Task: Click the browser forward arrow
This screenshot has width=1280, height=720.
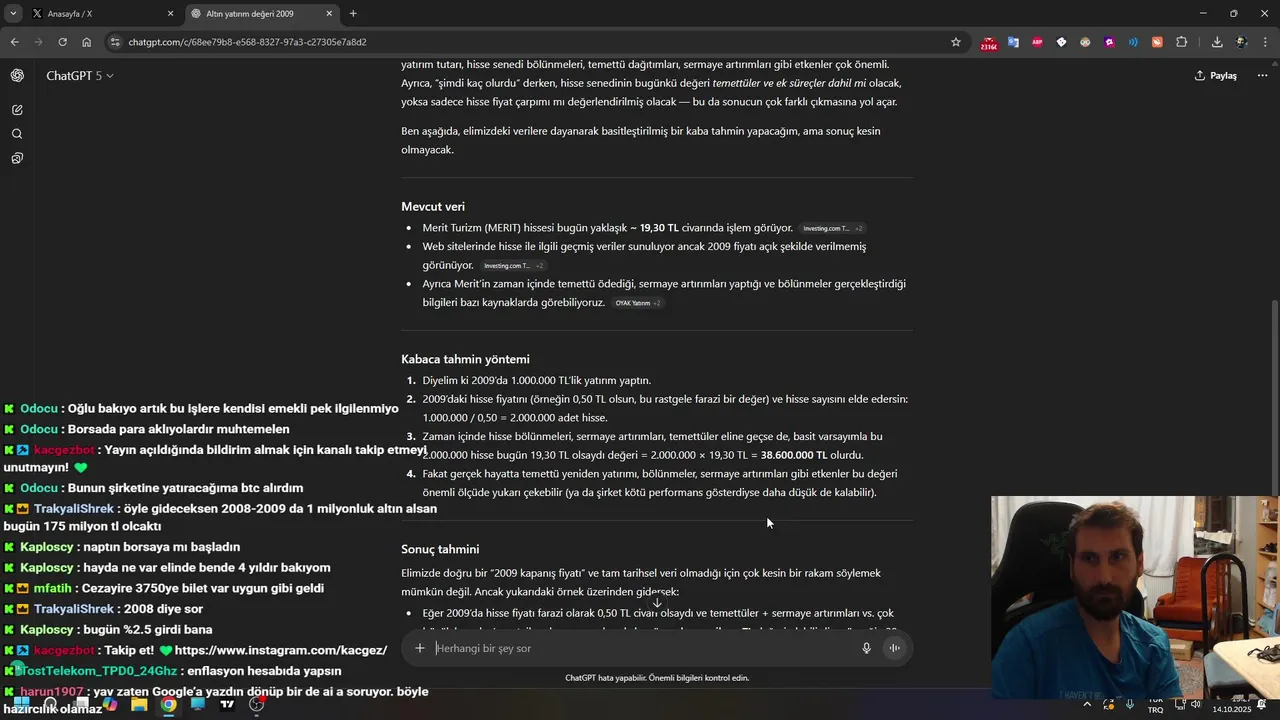Action: pyautogui.click(x=38, y=42)
